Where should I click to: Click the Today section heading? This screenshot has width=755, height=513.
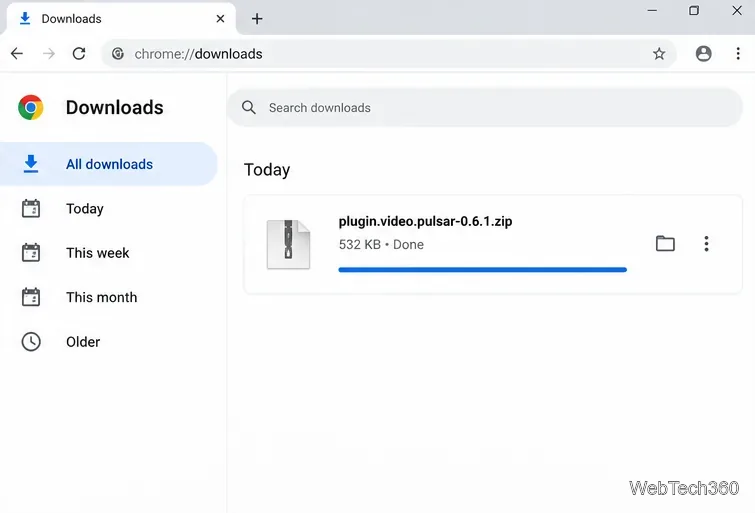(x=267, y=170)
